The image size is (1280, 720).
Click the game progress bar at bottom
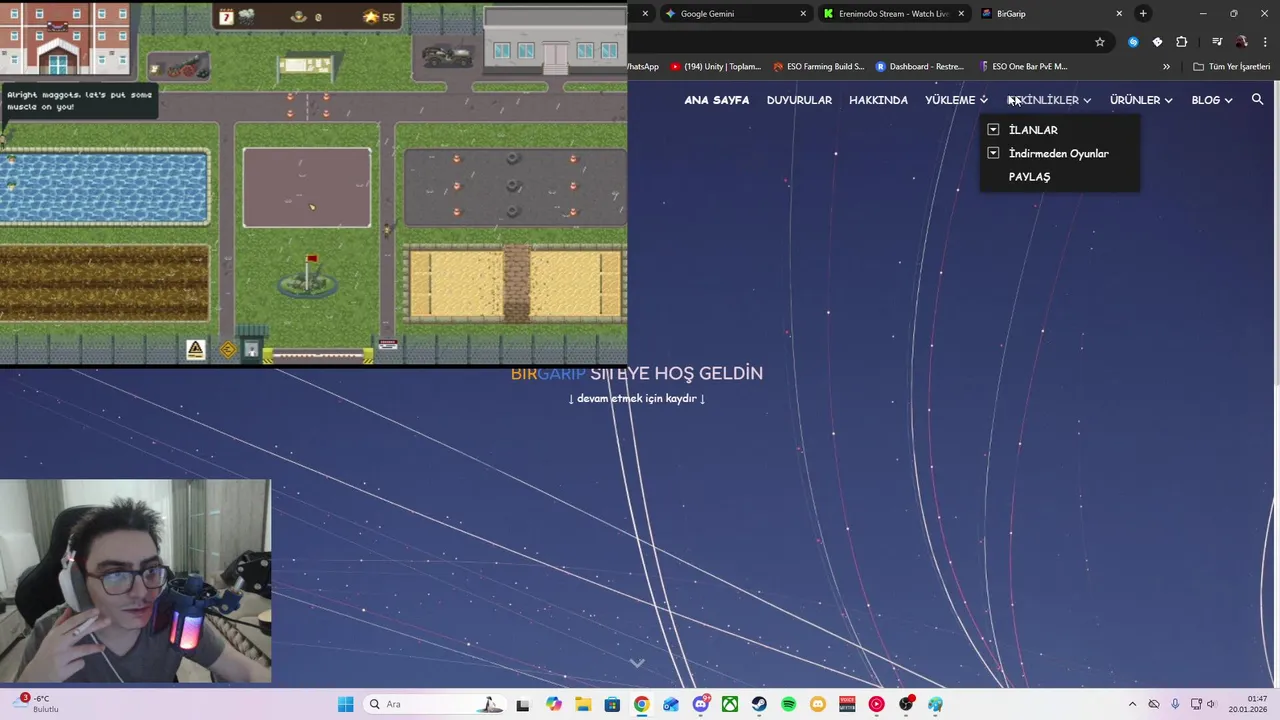318,354
